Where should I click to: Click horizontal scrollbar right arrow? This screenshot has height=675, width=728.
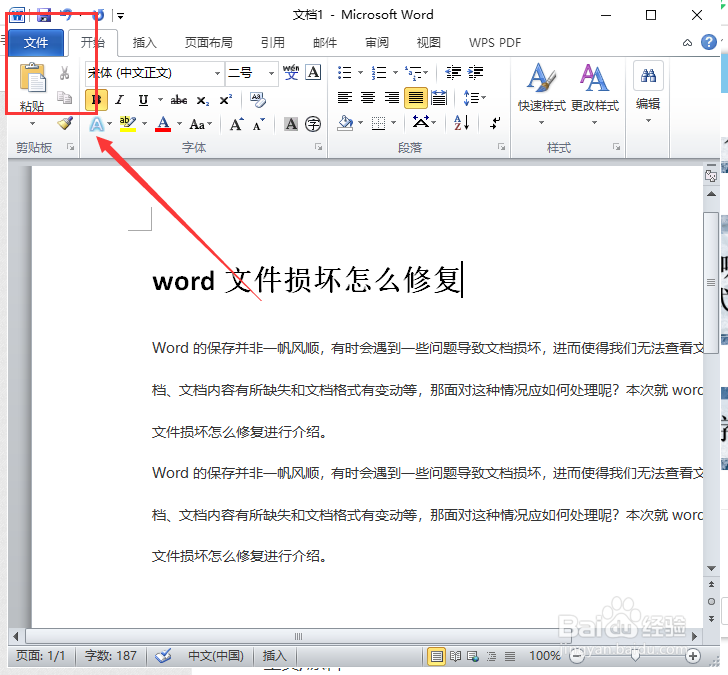pyautogui.click(x=695, y=636)
